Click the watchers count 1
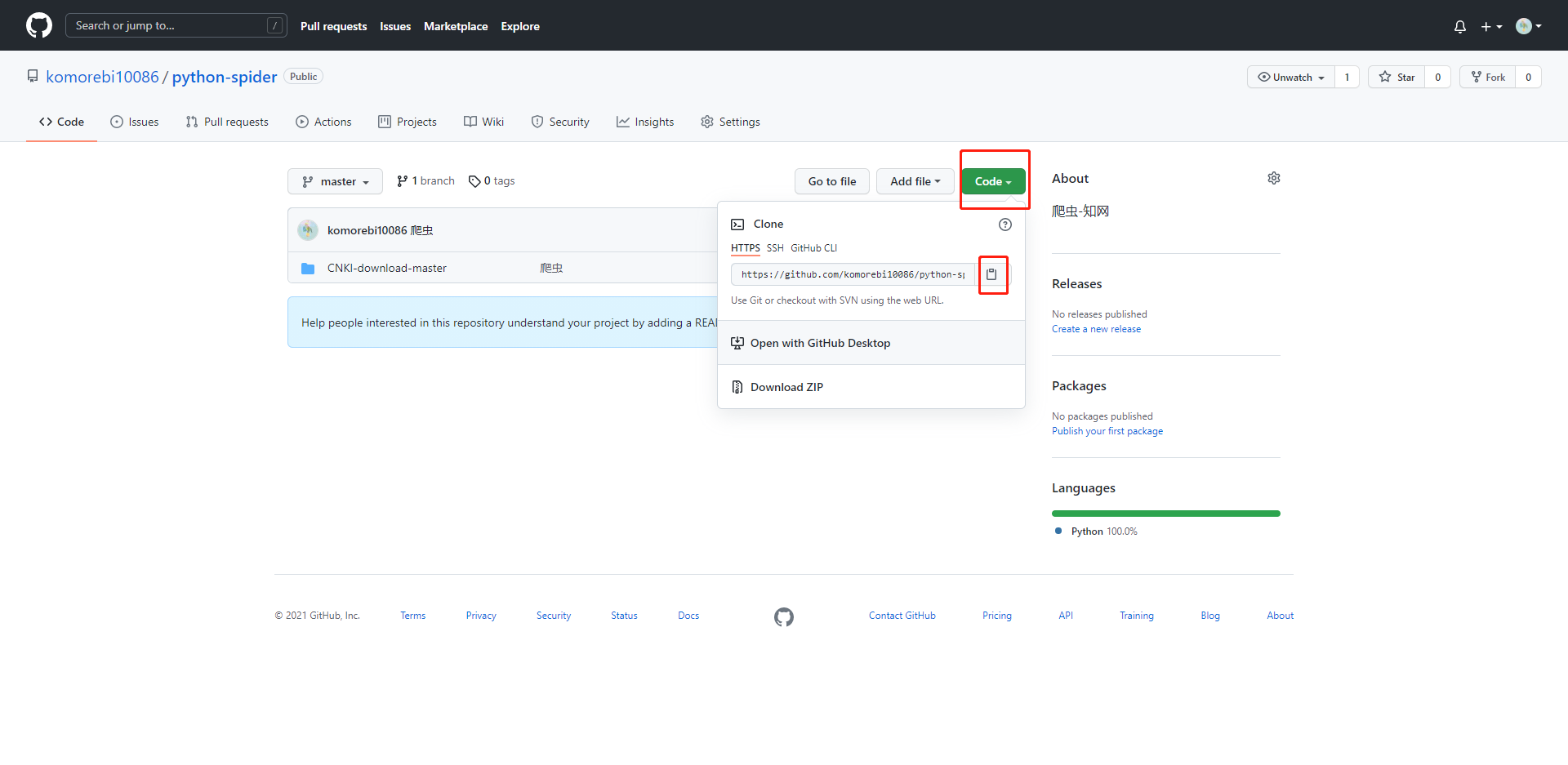Image resolution: width=1568 pixels, height=765 pixels. click(x=1347, y=77)
